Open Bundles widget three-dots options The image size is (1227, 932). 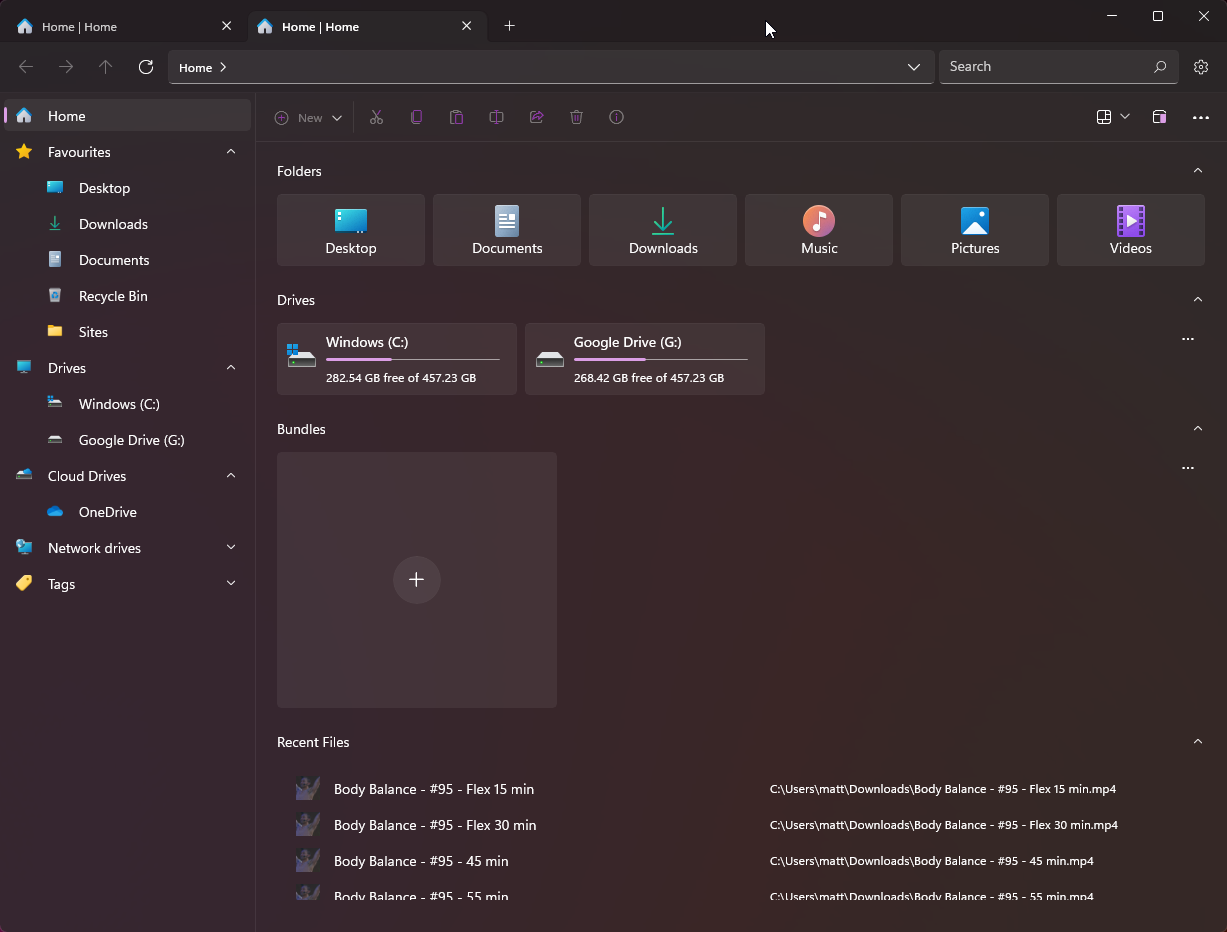coord(1188,468)
